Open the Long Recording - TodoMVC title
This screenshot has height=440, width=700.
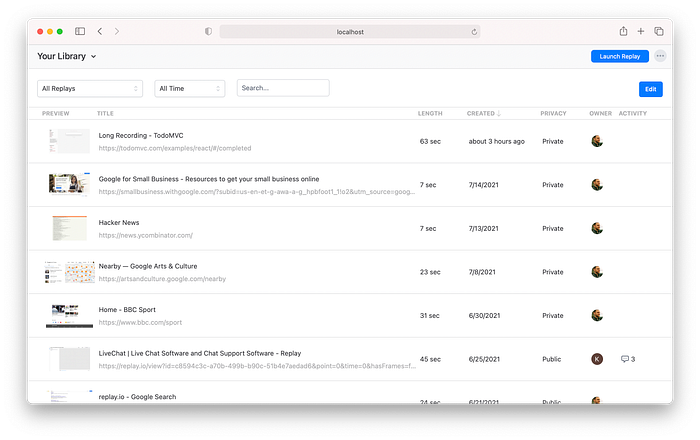pos(141,135)
